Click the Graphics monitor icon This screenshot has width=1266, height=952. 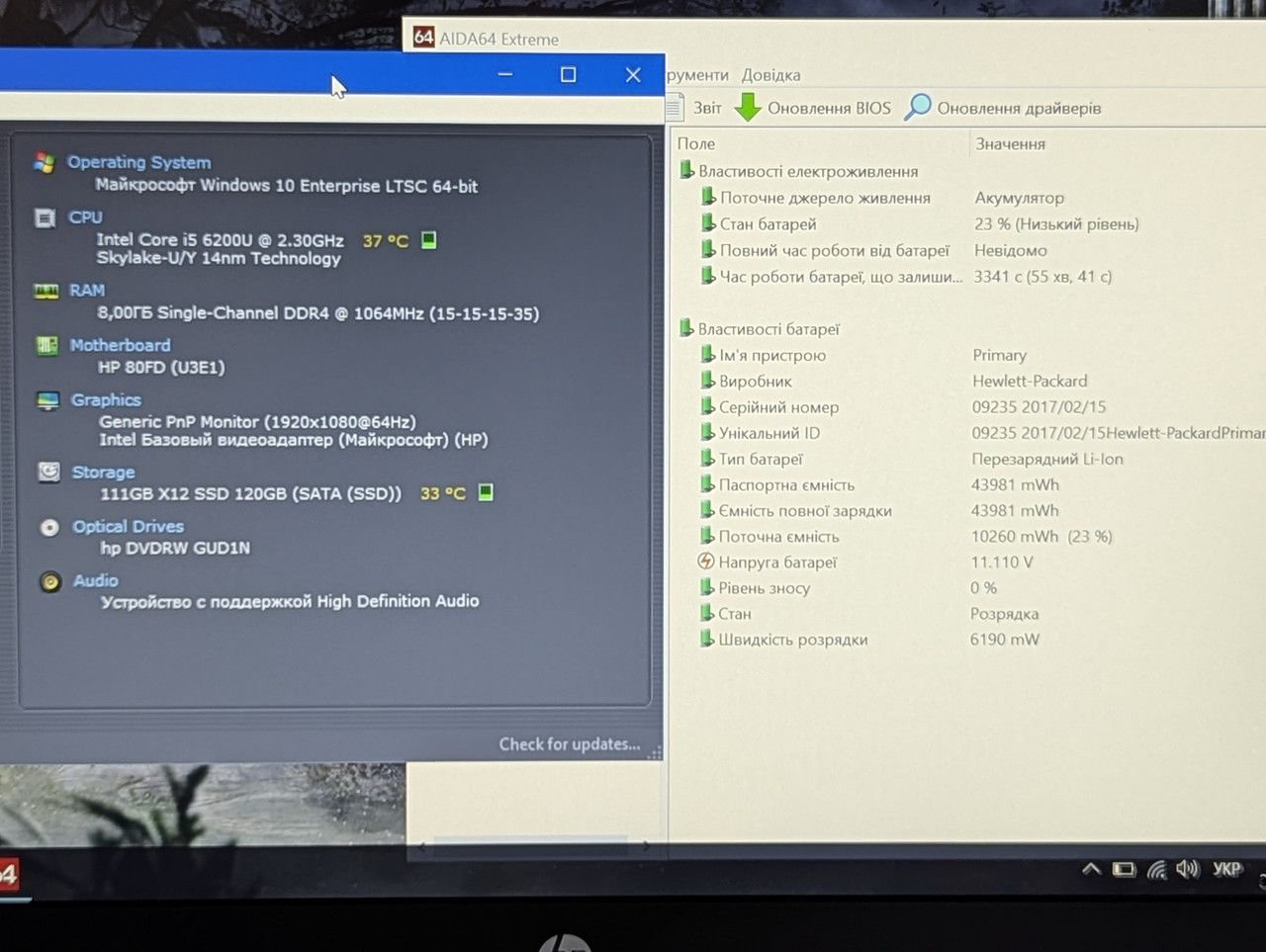pos(47,400)
